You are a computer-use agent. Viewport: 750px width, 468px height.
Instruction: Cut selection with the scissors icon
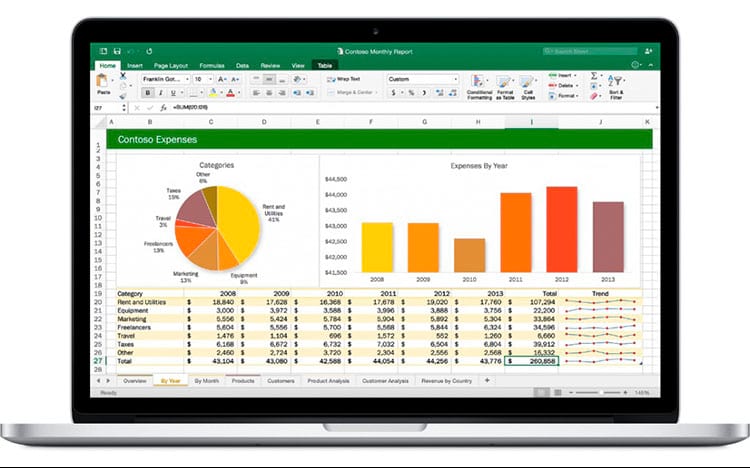(x=123, y=76)
